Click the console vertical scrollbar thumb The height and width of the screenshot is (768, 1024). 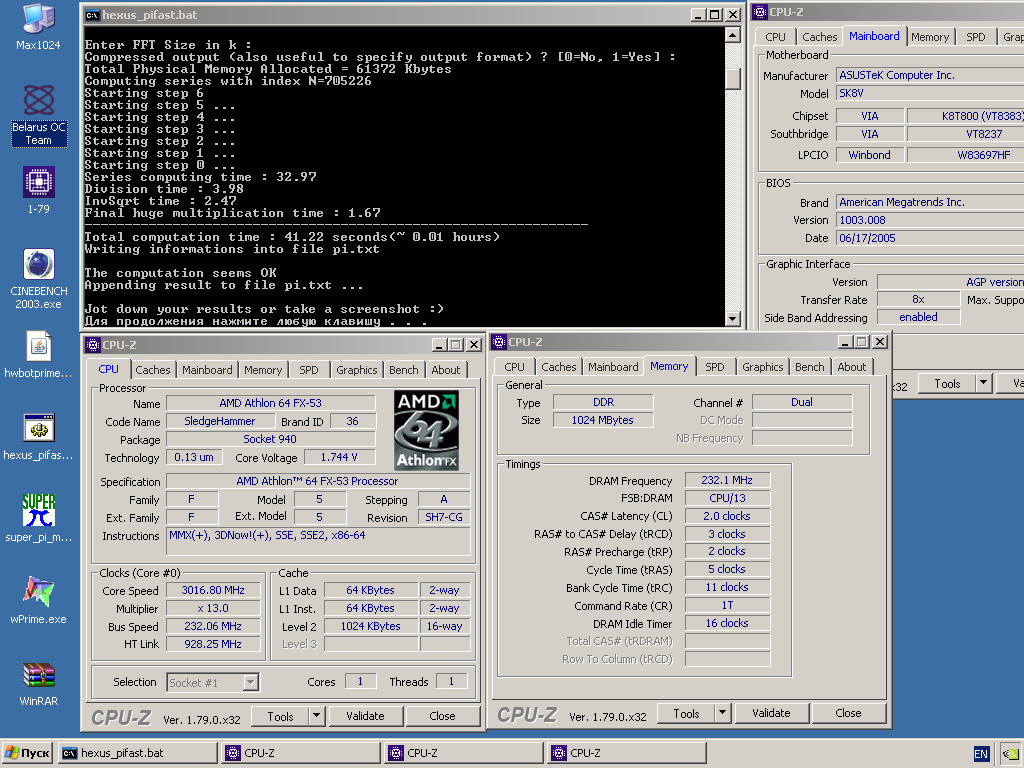[733, 78]
